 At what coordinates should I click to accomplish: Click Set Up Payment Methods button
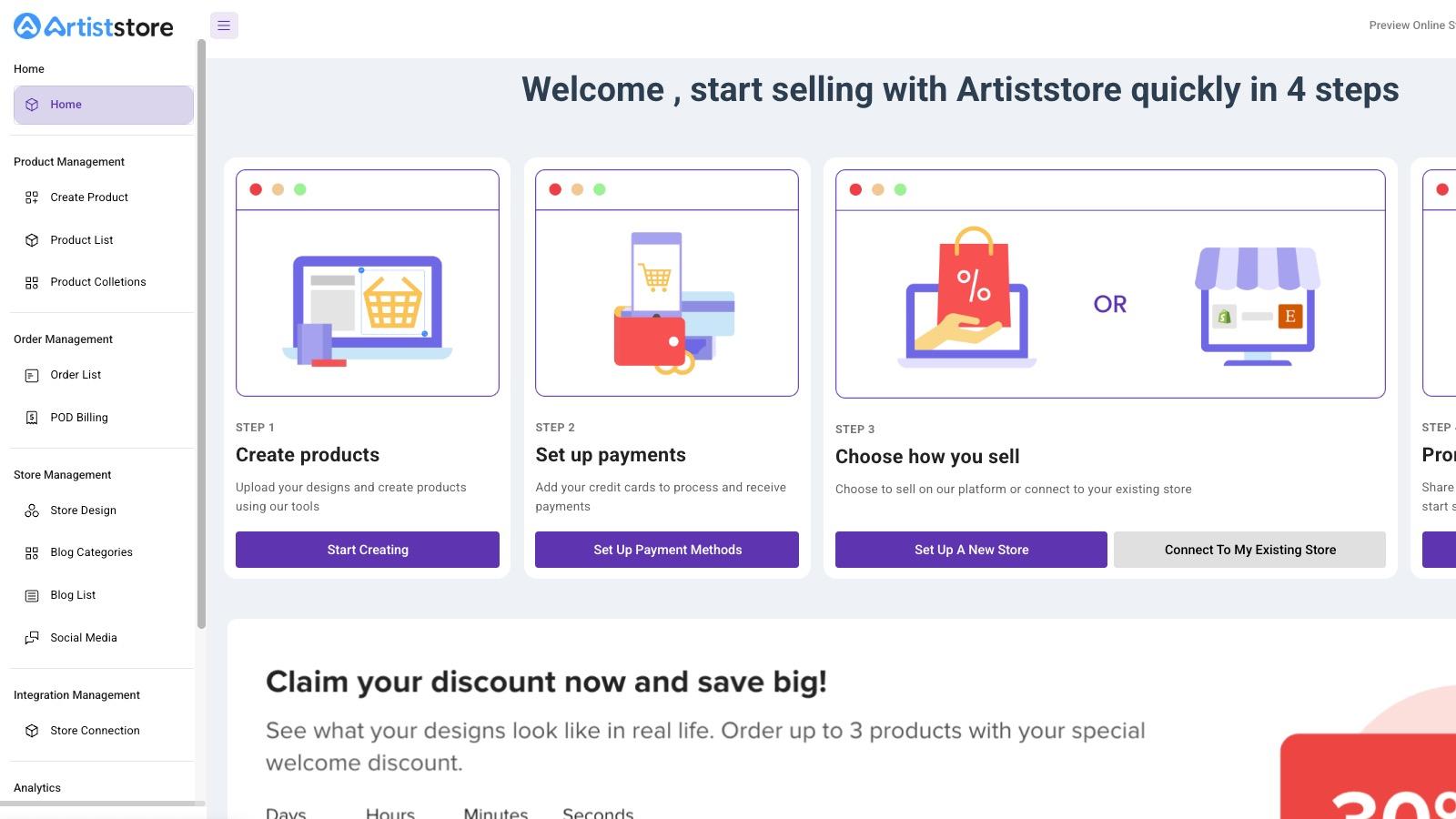coord(667,550)
